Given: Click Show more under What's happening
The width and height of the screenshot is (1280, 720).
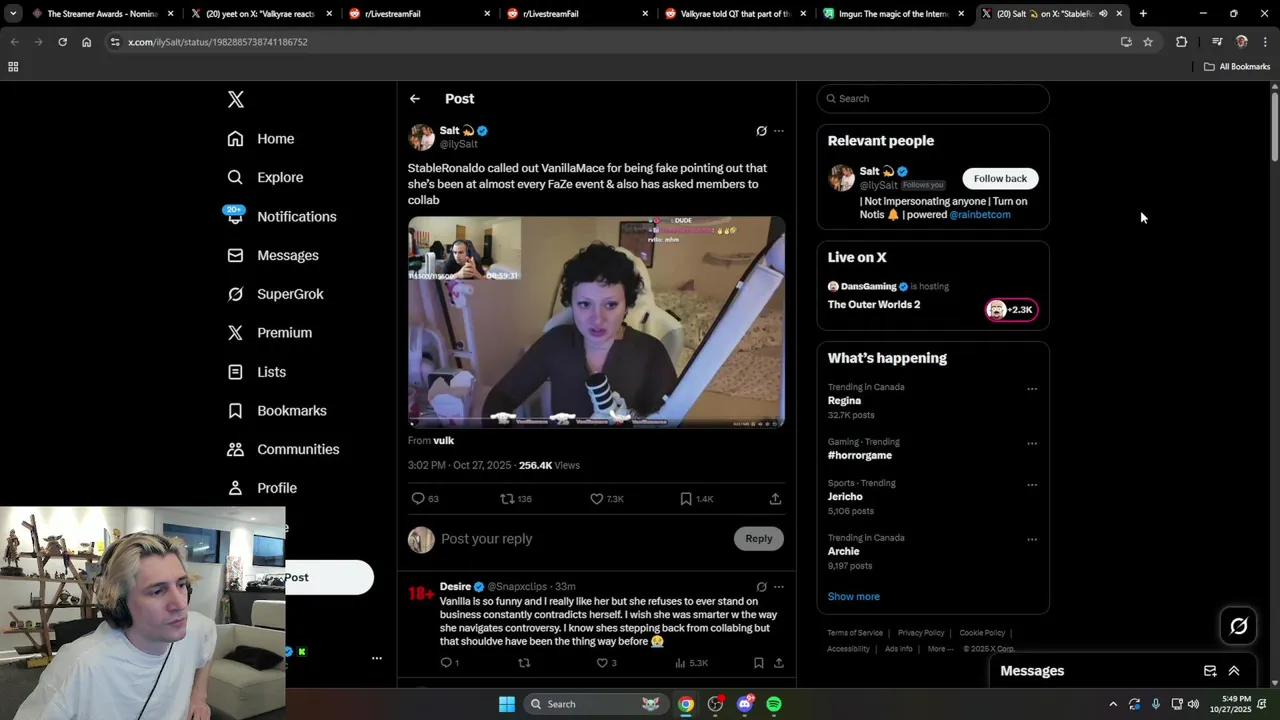Looking at the screenshot, I should [x=853, y=597].
